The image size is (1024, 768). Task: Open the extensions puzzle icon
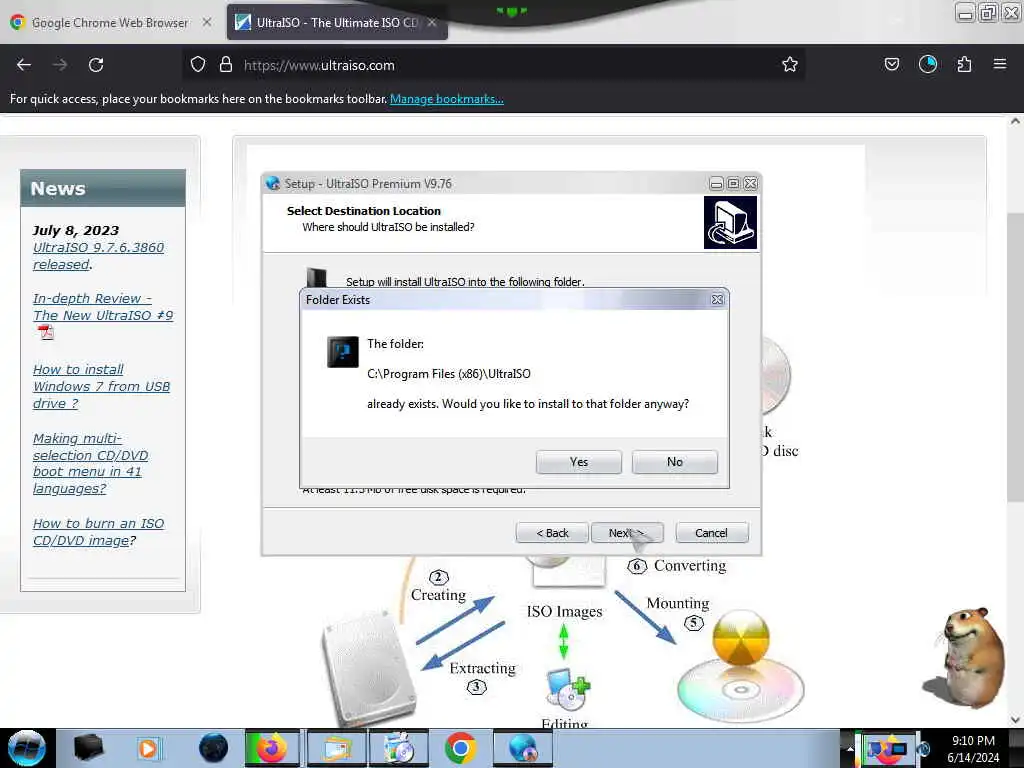coord(964,64)
